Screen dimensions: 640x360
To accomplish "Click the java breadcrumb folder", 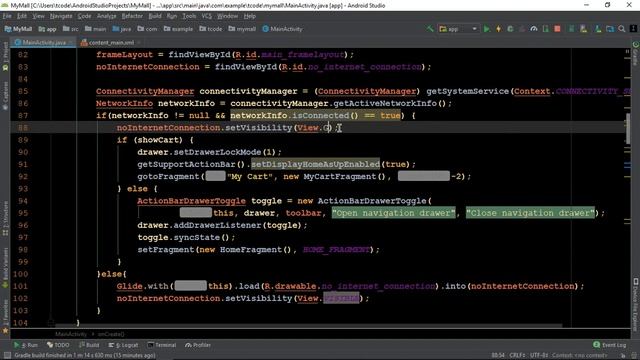I will pyautogui.click(x=122, y=29).
